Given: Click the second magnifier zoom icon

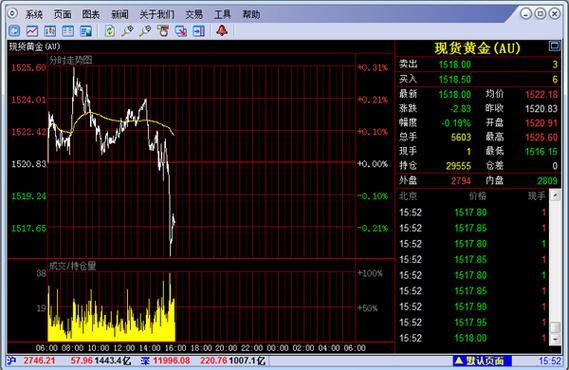Looking at the screenshot, I should coord(145,31).
